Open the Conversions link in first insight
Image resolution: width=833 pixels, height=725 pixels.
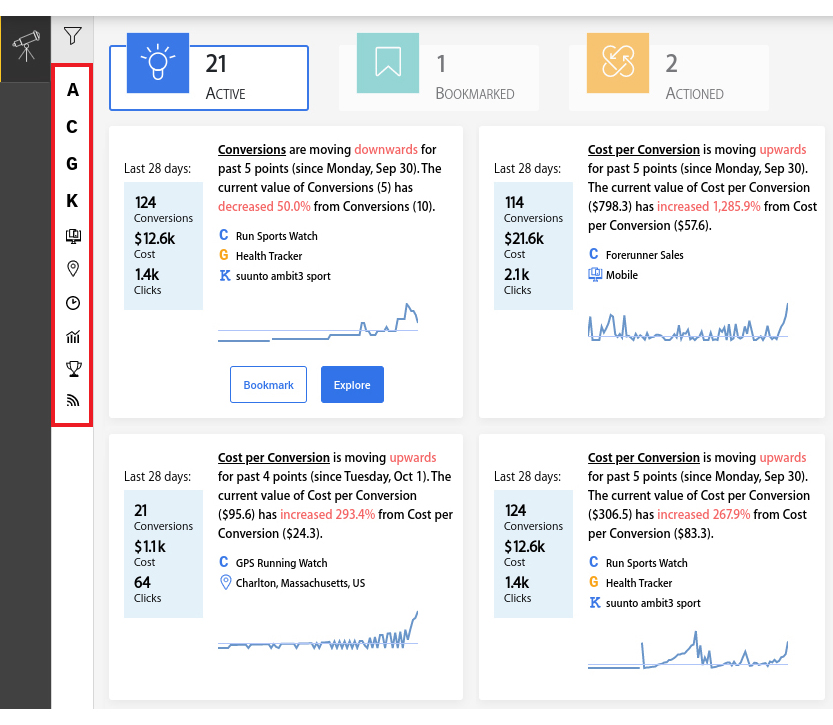click(x=252, y=150)
